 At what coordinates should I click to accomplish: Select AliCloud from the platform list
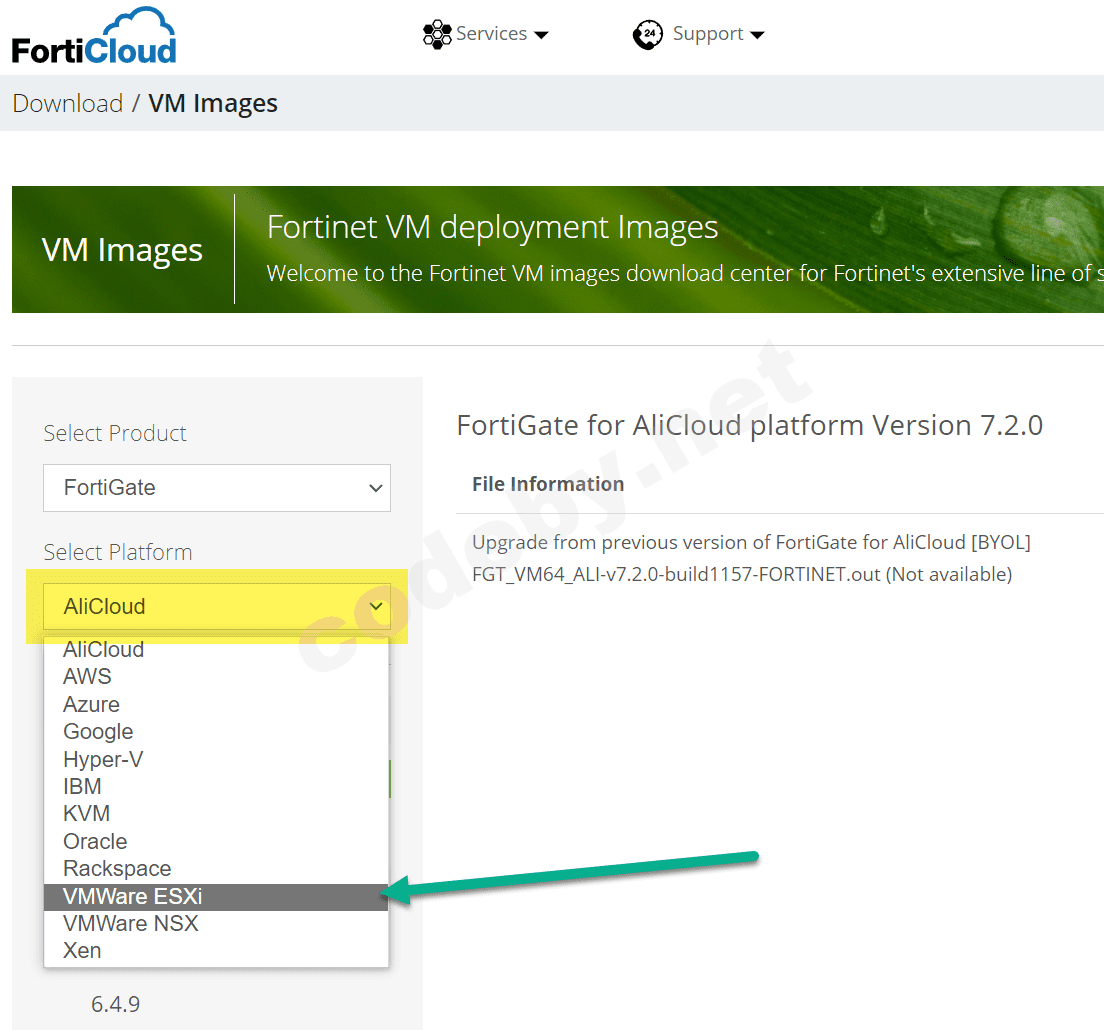[x=104, y=650]
